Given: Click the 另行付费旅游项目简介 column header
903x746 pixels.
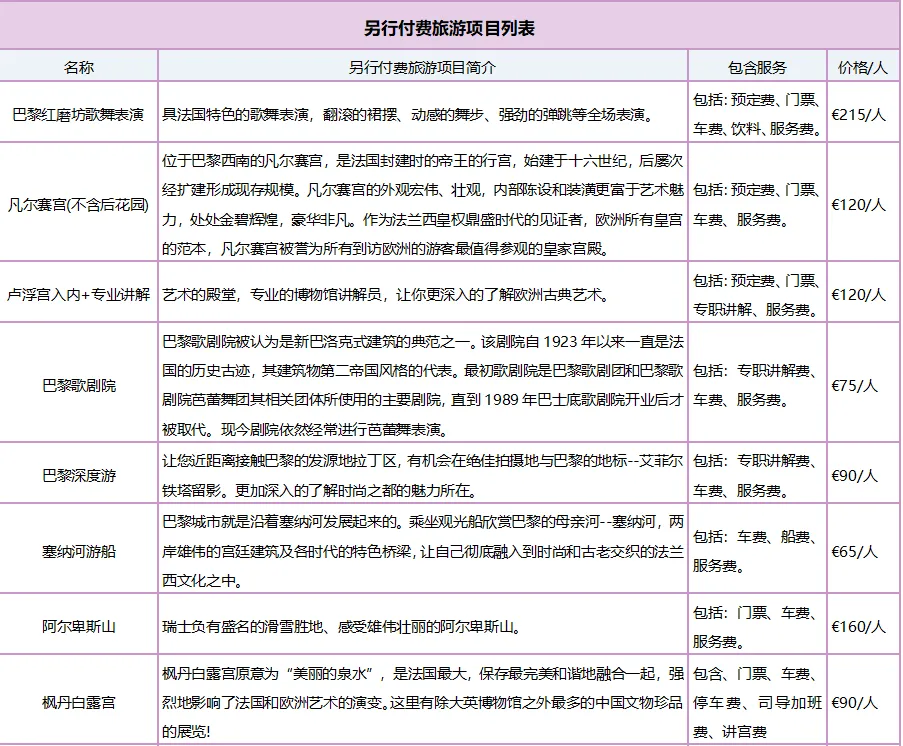Looking at the screenshot, I should point(422,67).
